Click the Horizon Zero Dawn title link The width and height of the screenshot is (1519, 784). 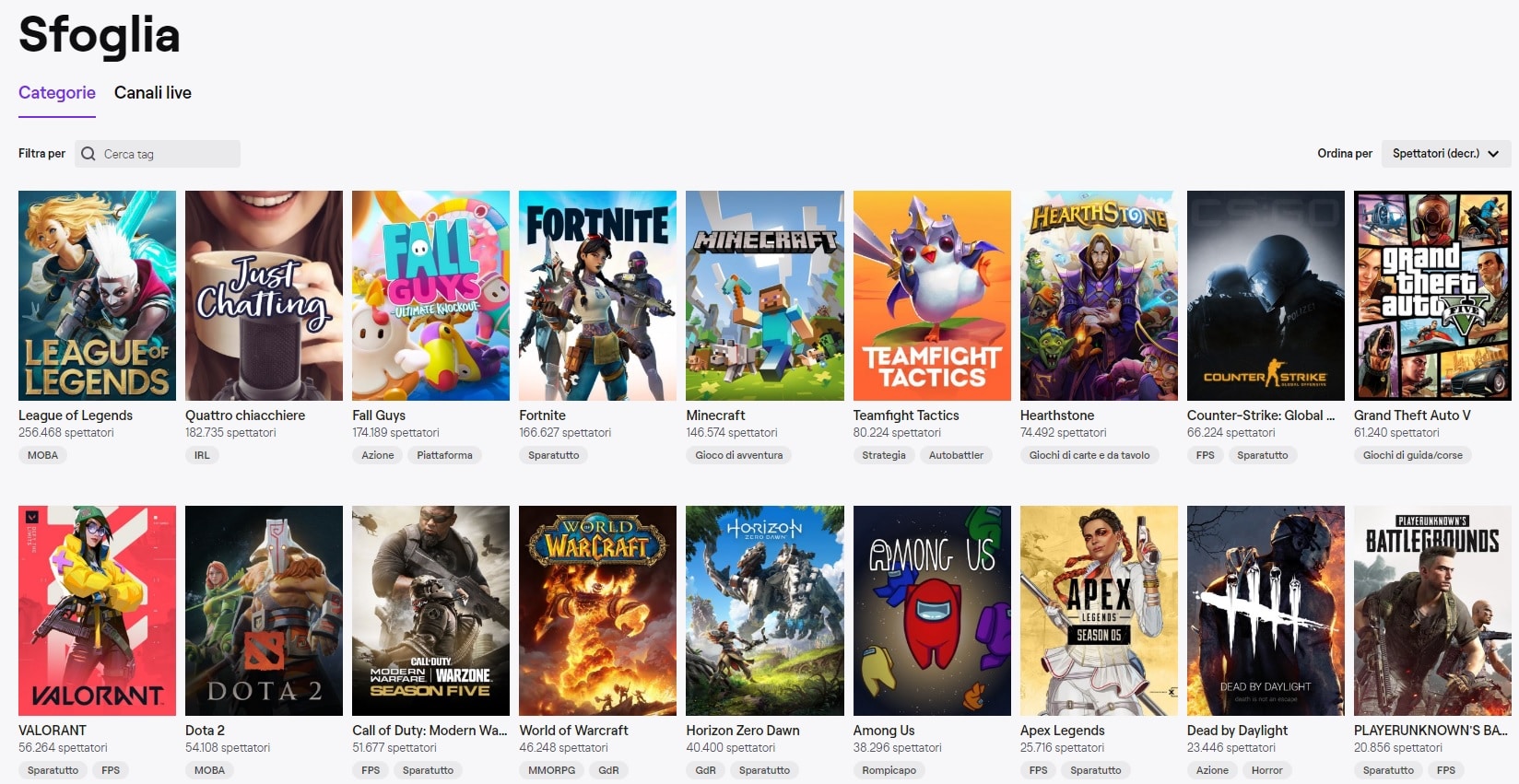(743, 731)
